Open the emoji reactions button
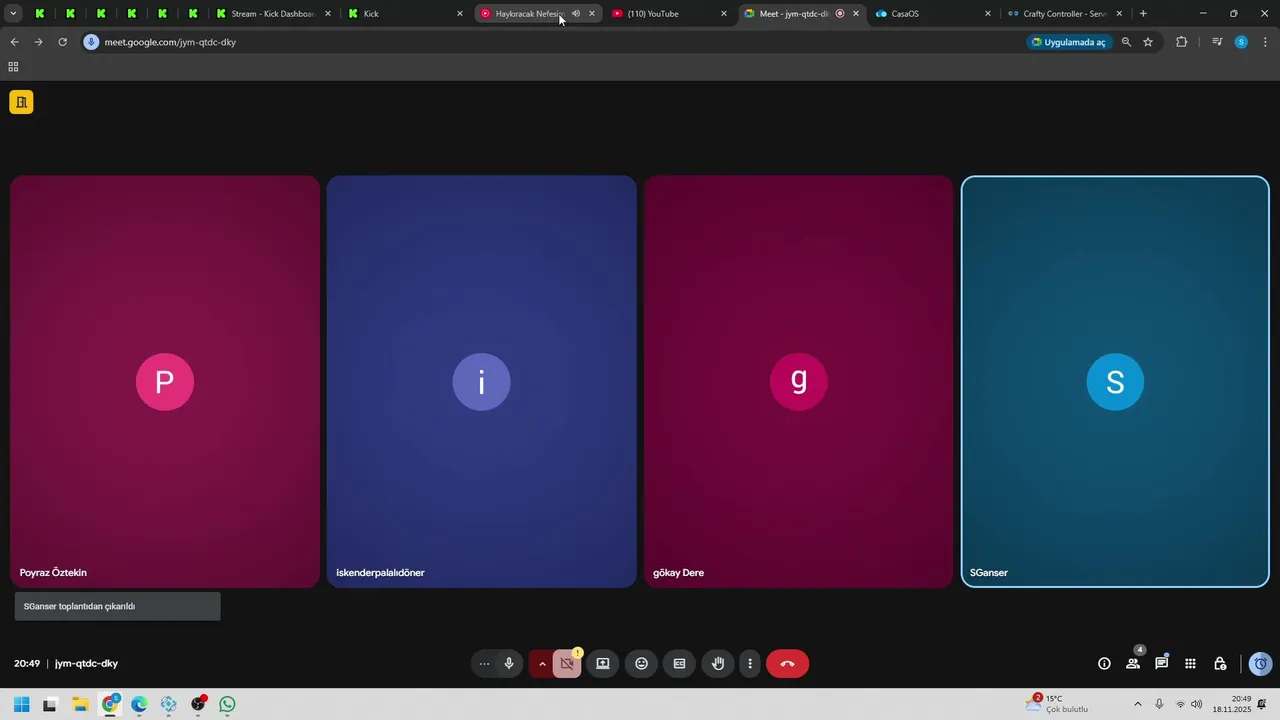The height and width of the screenshot is (720, 1280). (642, 664)
